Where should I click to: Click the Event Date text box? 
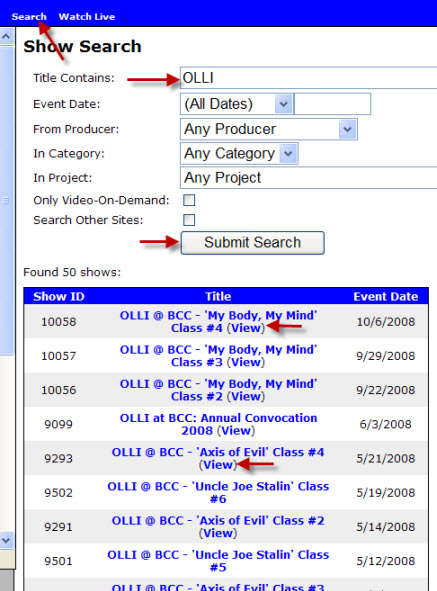coord(332,104)
